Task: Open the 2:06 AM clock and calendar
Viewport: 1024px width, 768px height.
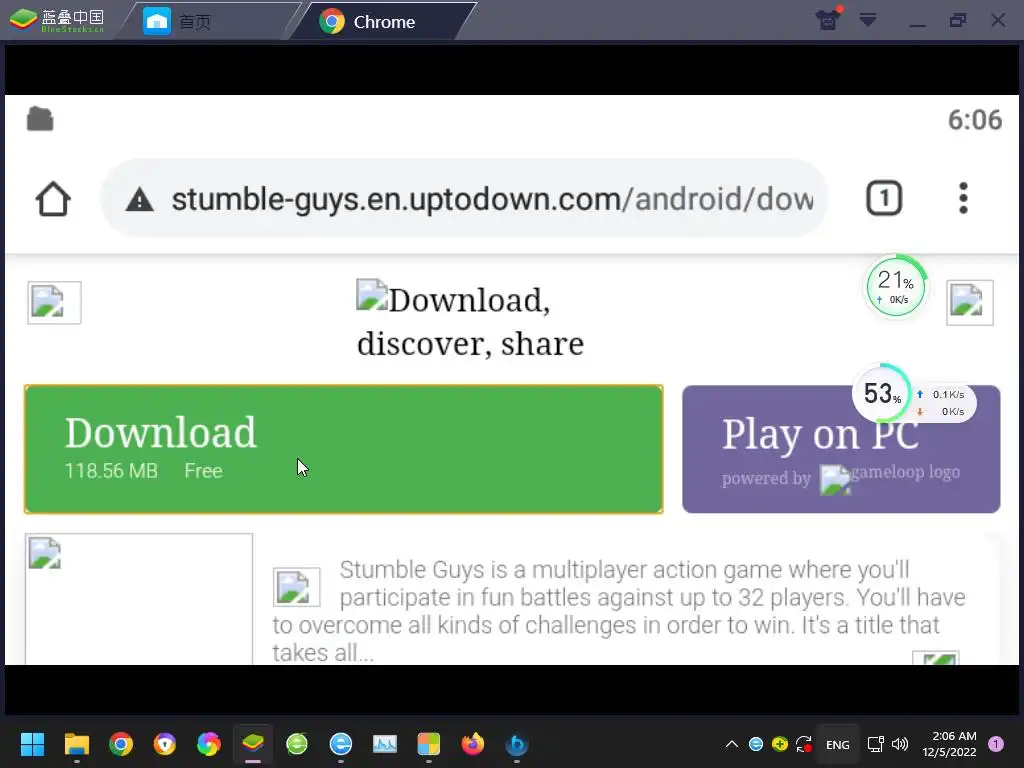Action: coord(949,744)
